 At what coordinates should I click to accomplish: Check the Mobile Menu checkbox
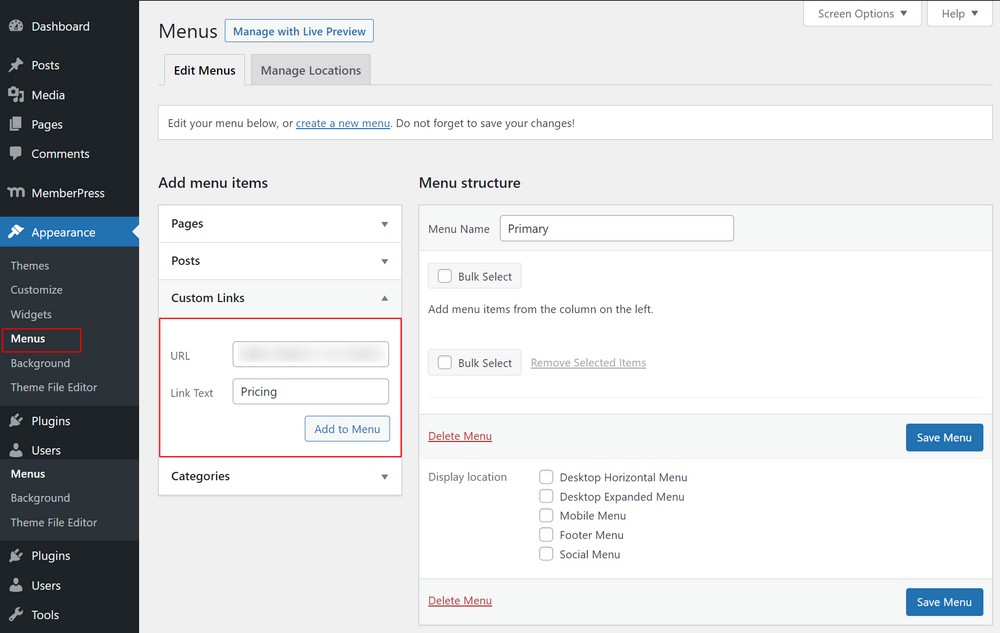[x=546, y=515]
